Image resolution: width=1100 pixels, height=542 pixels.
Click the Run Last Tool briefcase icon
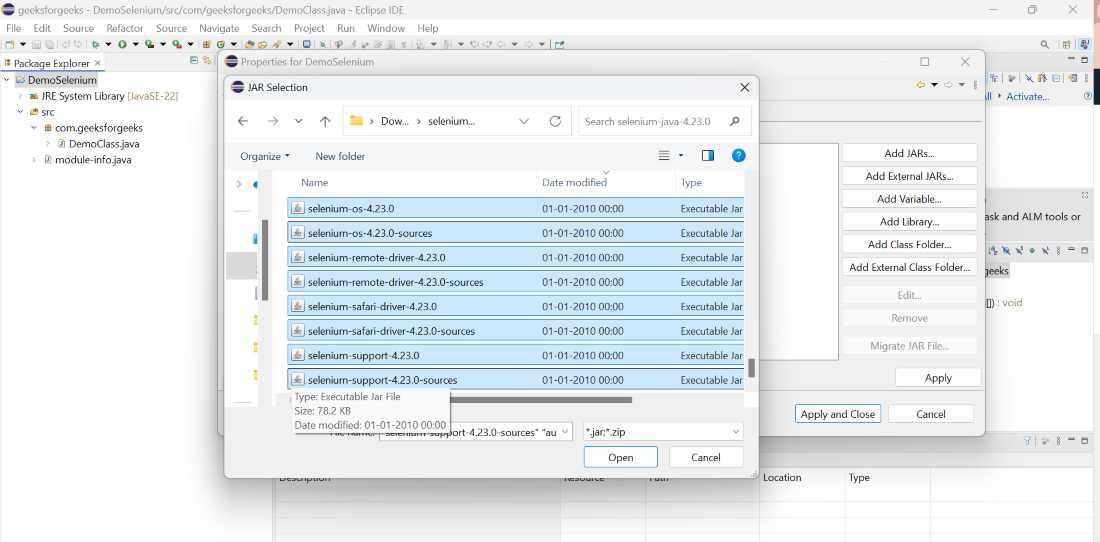pos(177,44)
